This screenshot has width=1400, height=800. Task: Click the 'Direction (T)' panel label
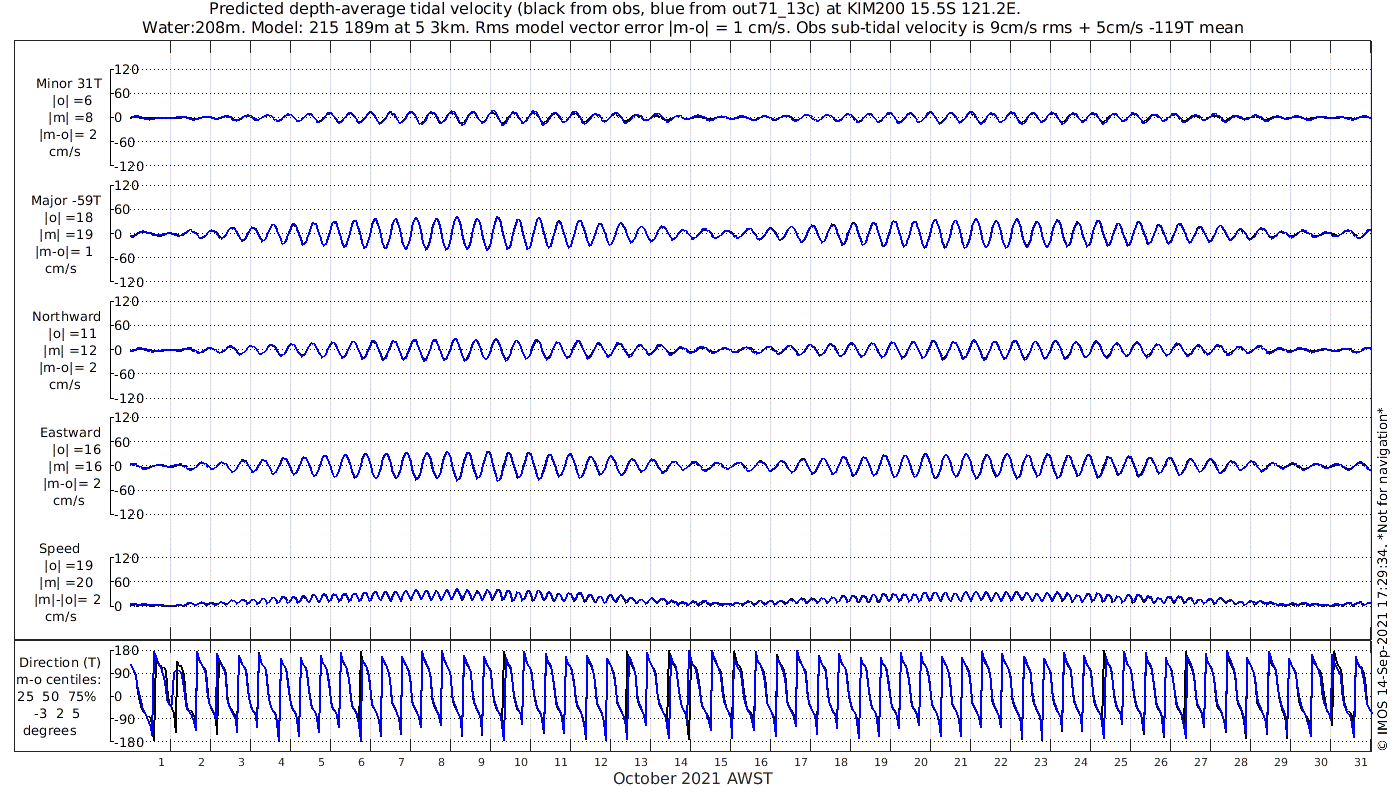coord(60,662)
